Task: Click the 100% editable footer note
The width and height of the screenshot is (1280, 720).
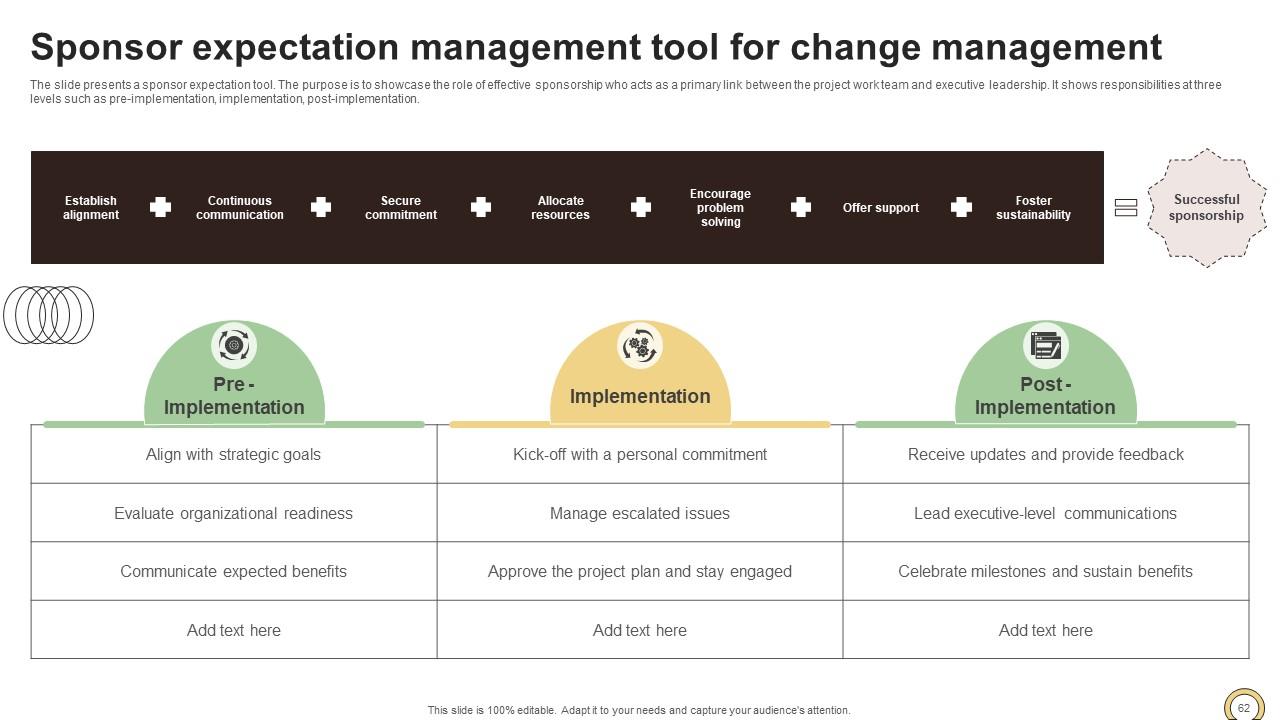Action: click(x=639, y=710)
